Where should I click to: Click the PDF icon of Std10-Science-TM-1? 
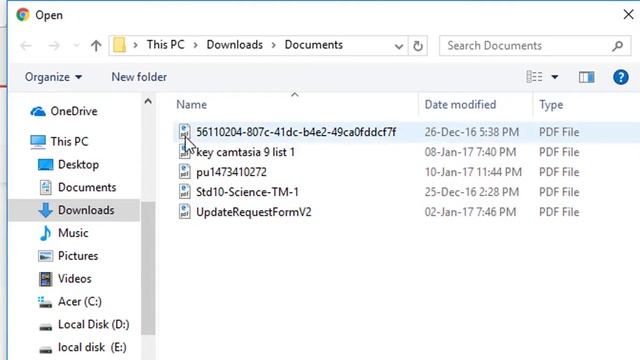[184, 191]
